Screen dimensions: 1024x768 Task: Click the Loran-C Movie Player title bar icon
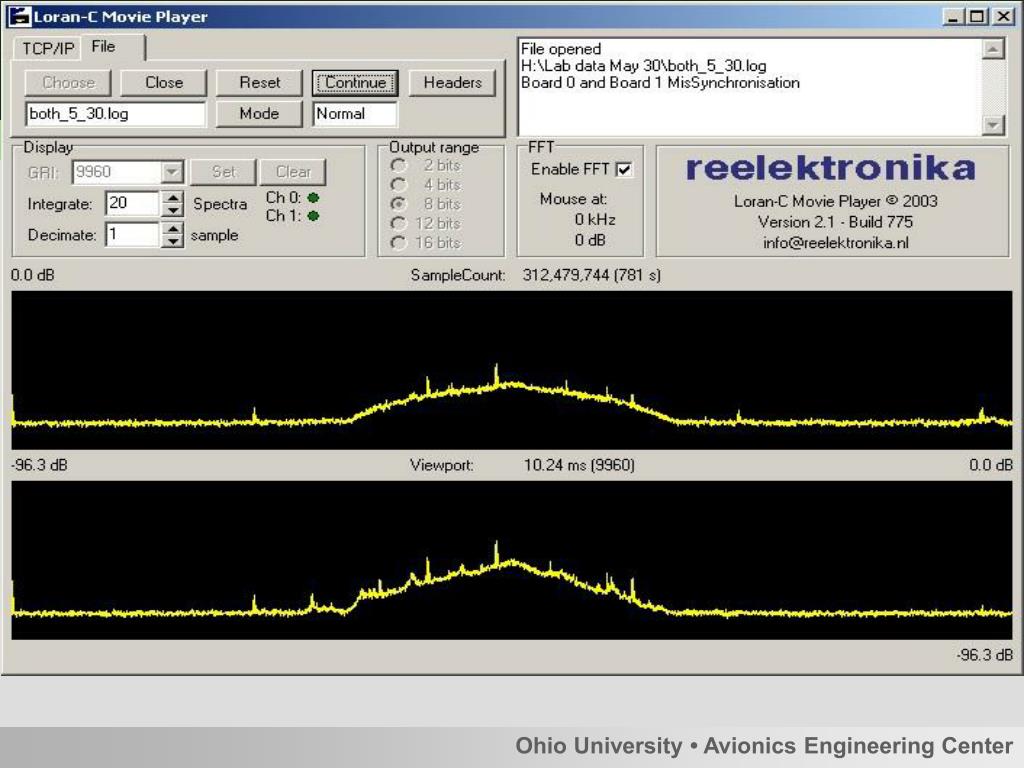pos(19,16)
